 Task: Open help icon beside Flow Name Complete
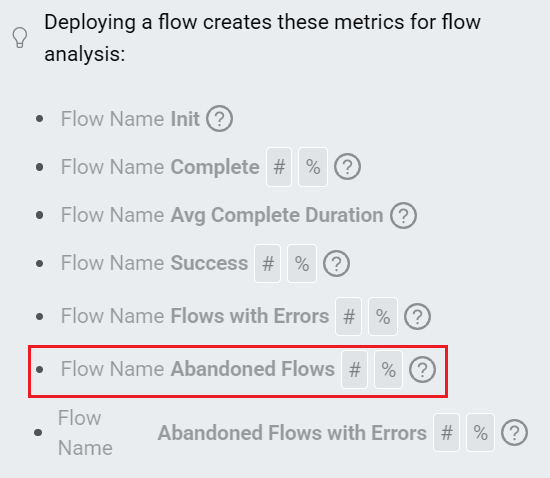347,167
